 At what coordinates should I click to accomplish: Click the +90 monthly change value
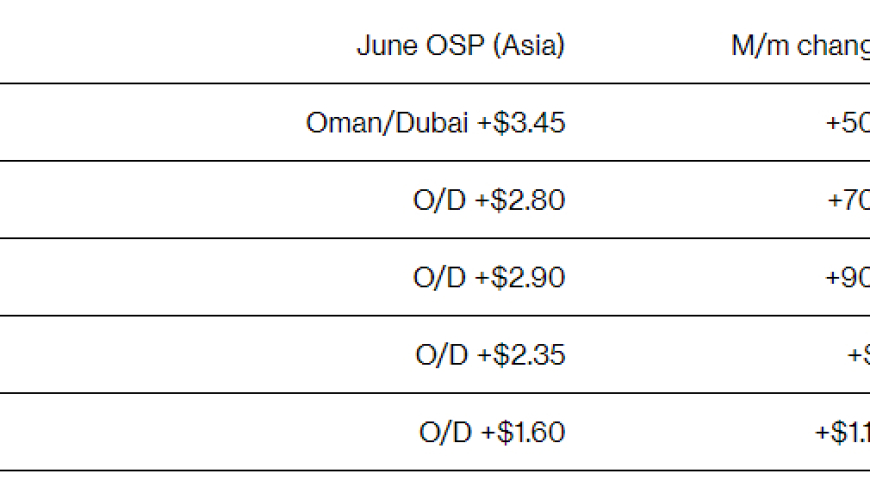tap(848, 277)
